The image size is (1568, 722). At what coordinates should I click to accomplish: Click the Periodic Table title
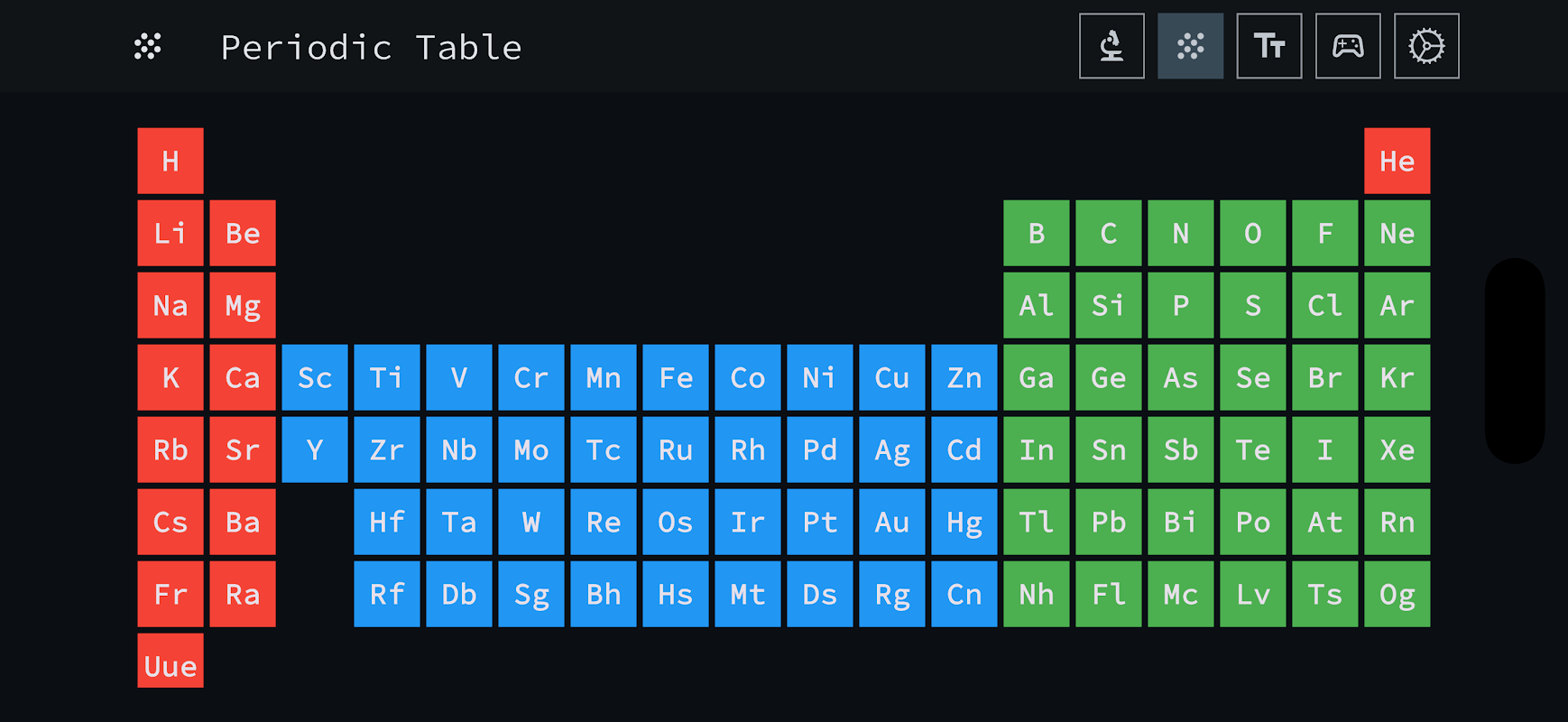coord(371,48)
